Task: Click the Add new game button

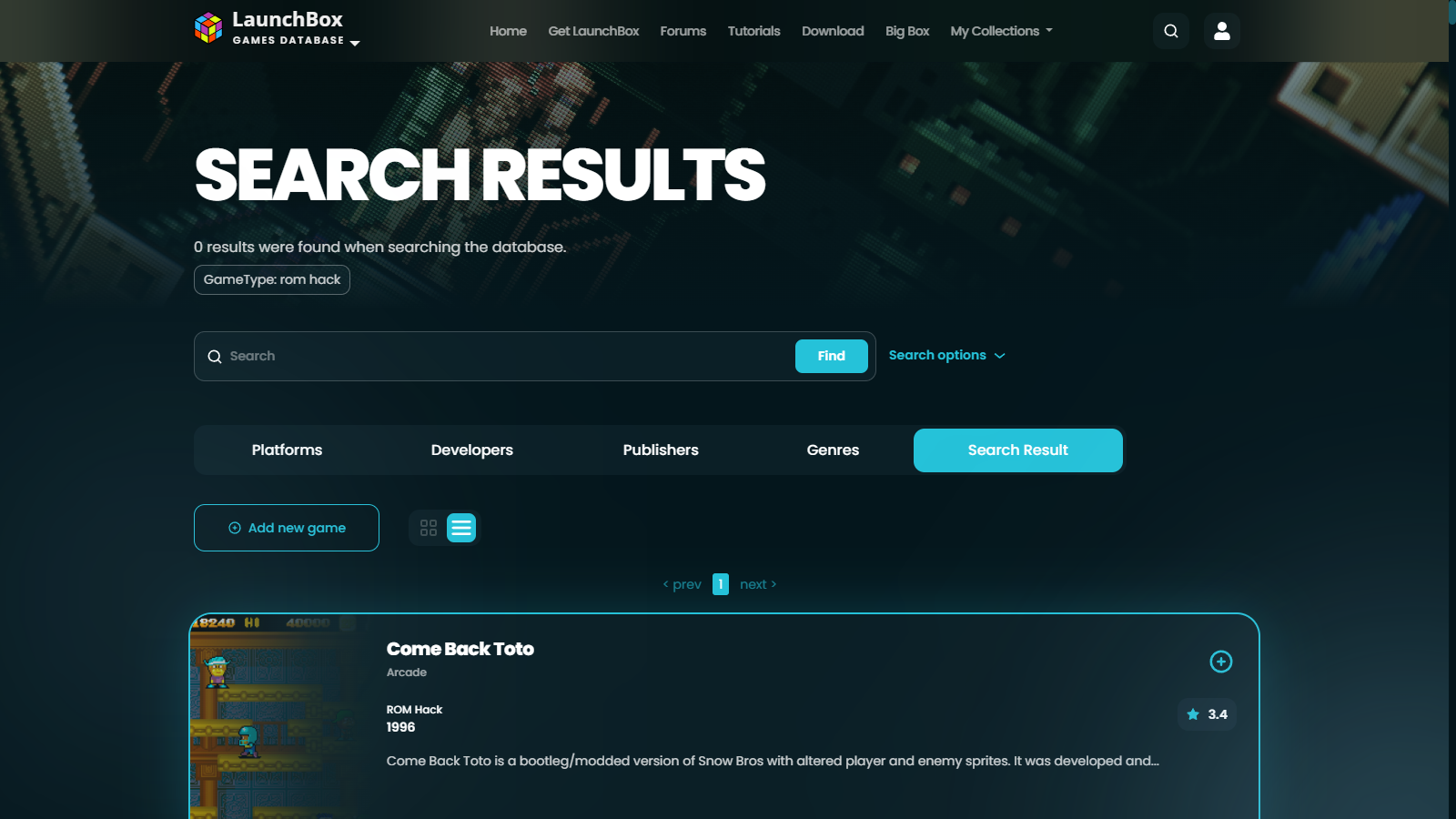Action: [287, 528]
